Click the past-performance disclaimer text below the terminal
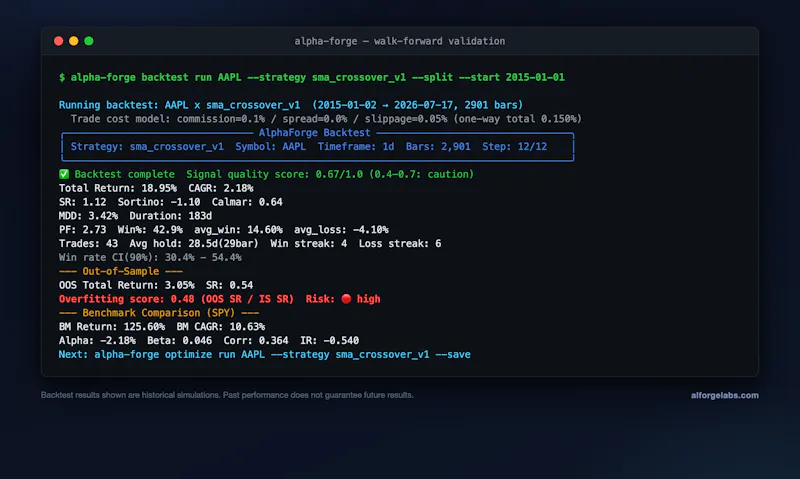The width and height of the screenshot is (800, 479). pos(227,395)
